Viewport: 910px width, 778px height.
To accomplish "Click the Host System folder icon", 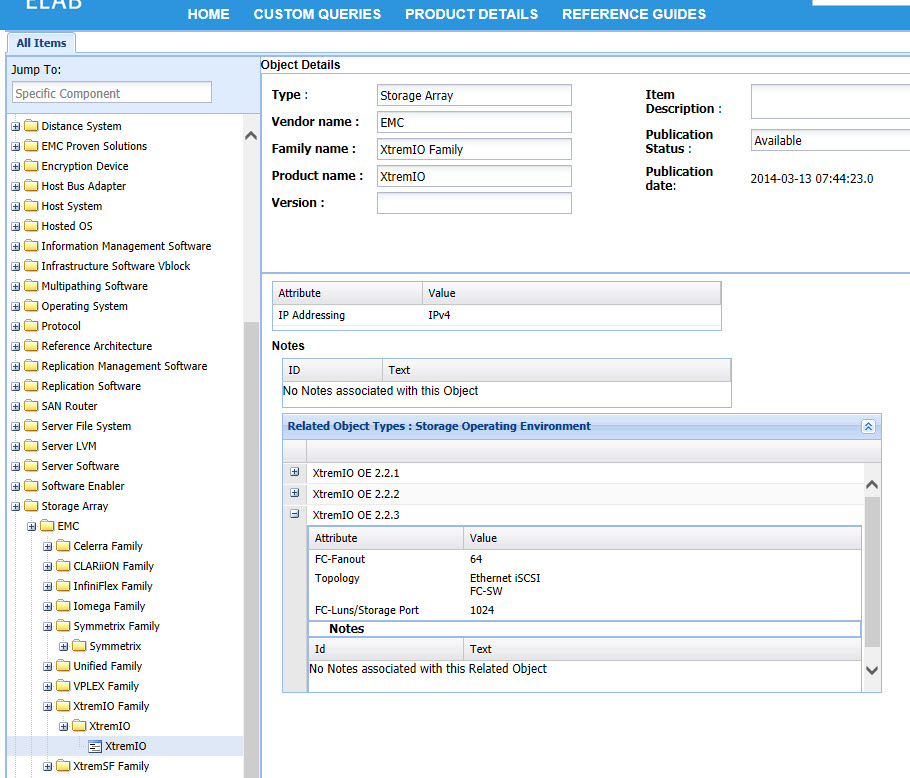I will pos(31,206).
